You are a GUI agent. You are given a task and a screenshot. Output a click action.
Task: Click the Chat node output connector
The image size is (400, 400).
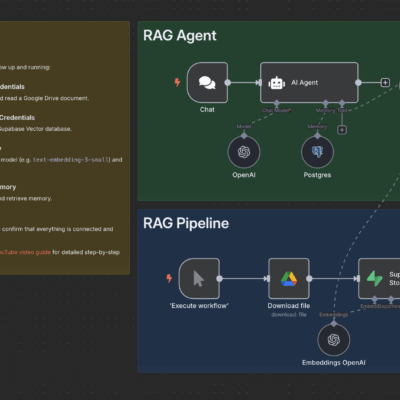[x=228, y=82]
